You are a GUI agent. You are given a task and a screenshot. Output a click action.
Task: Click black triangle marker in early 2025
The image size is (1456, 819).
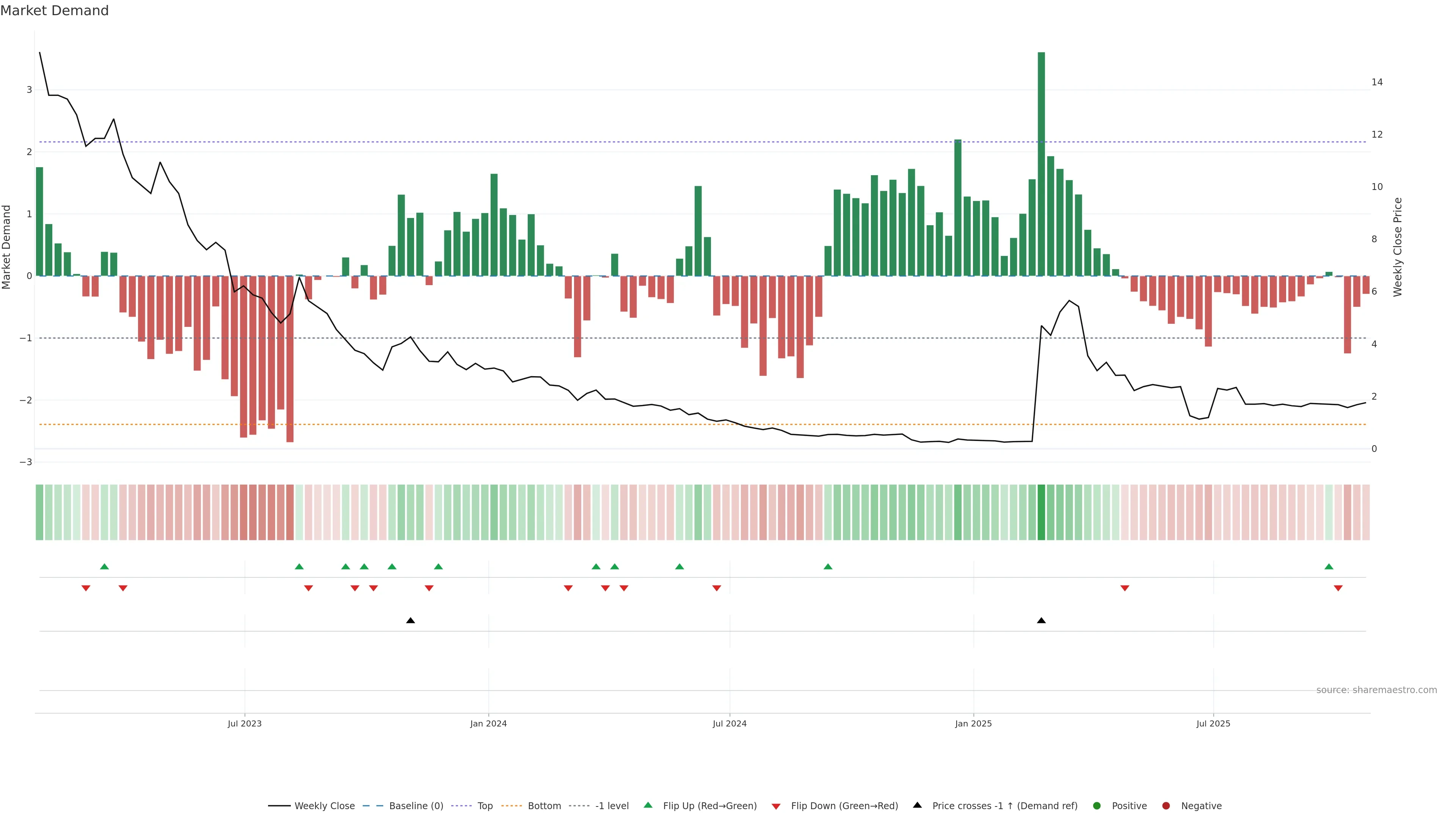pos(1041,621)
